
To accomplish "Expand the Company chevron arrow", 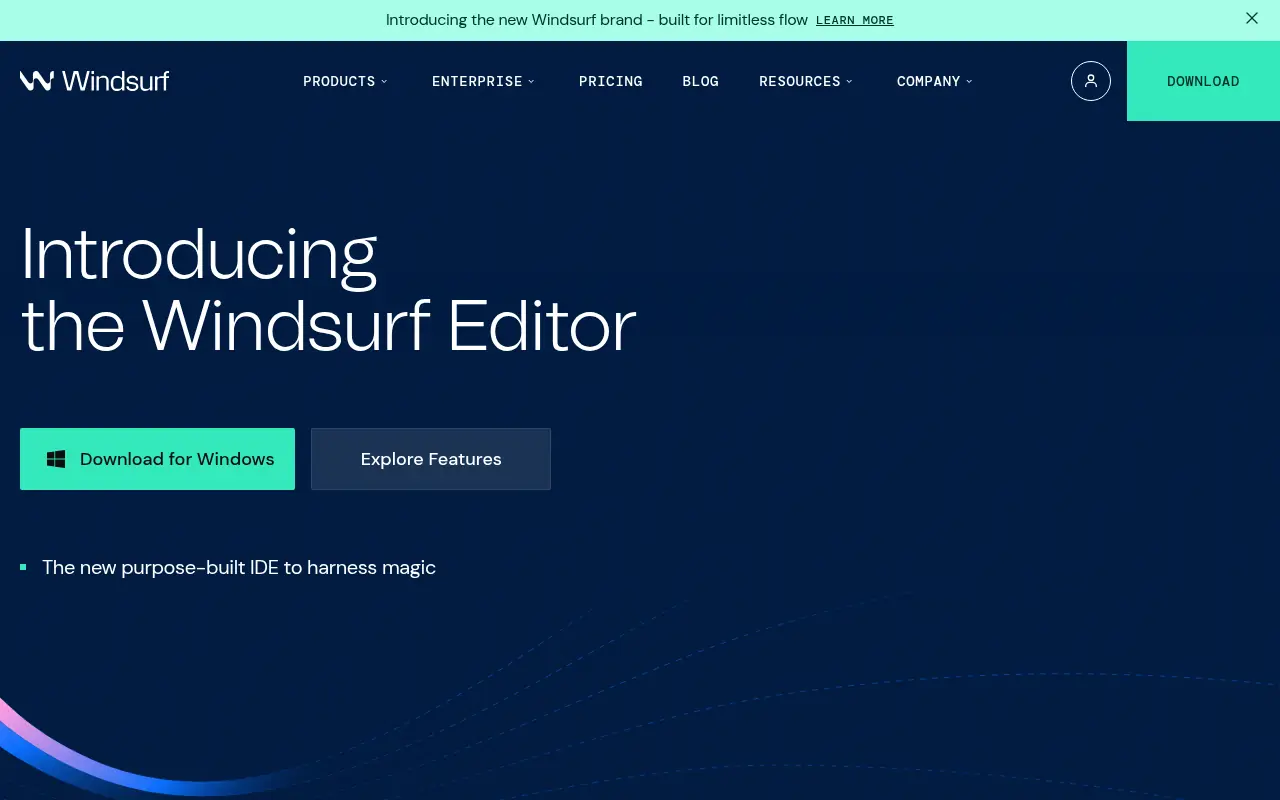I will coord(969,82).
